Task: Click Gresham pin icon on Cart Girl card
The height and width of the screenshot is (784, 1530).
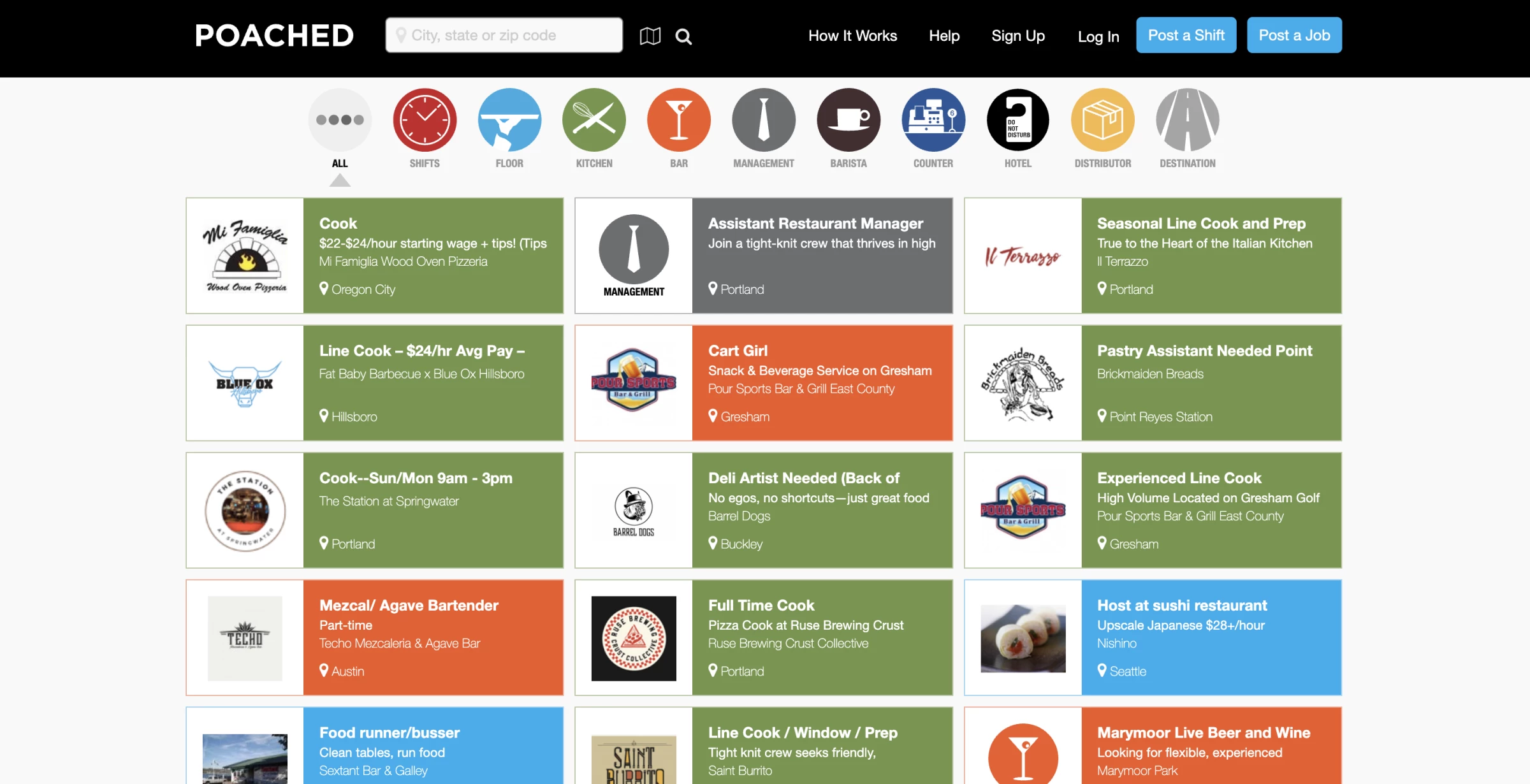Action: point(713,416)
